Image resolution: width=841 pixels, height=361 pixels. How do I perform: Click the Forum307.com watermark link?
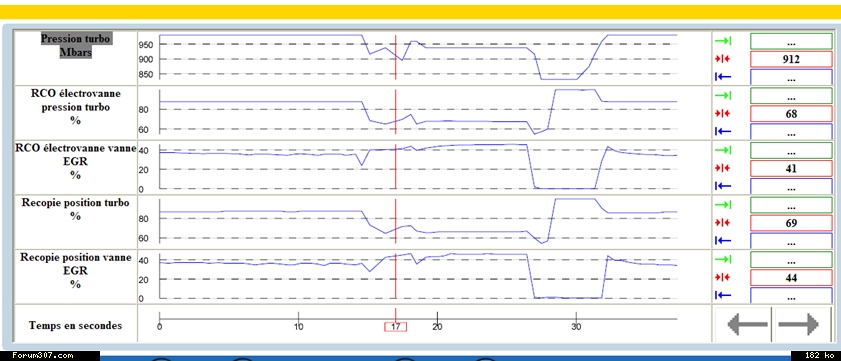[x=42, y=356]
